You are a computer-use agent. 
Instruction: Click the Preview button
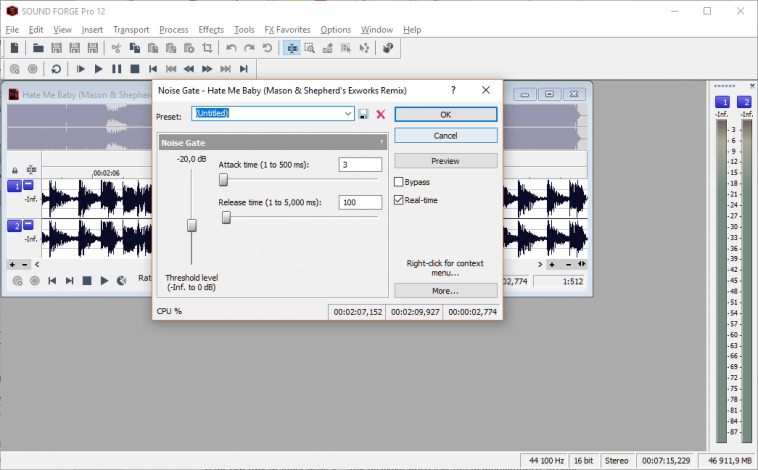445,161
